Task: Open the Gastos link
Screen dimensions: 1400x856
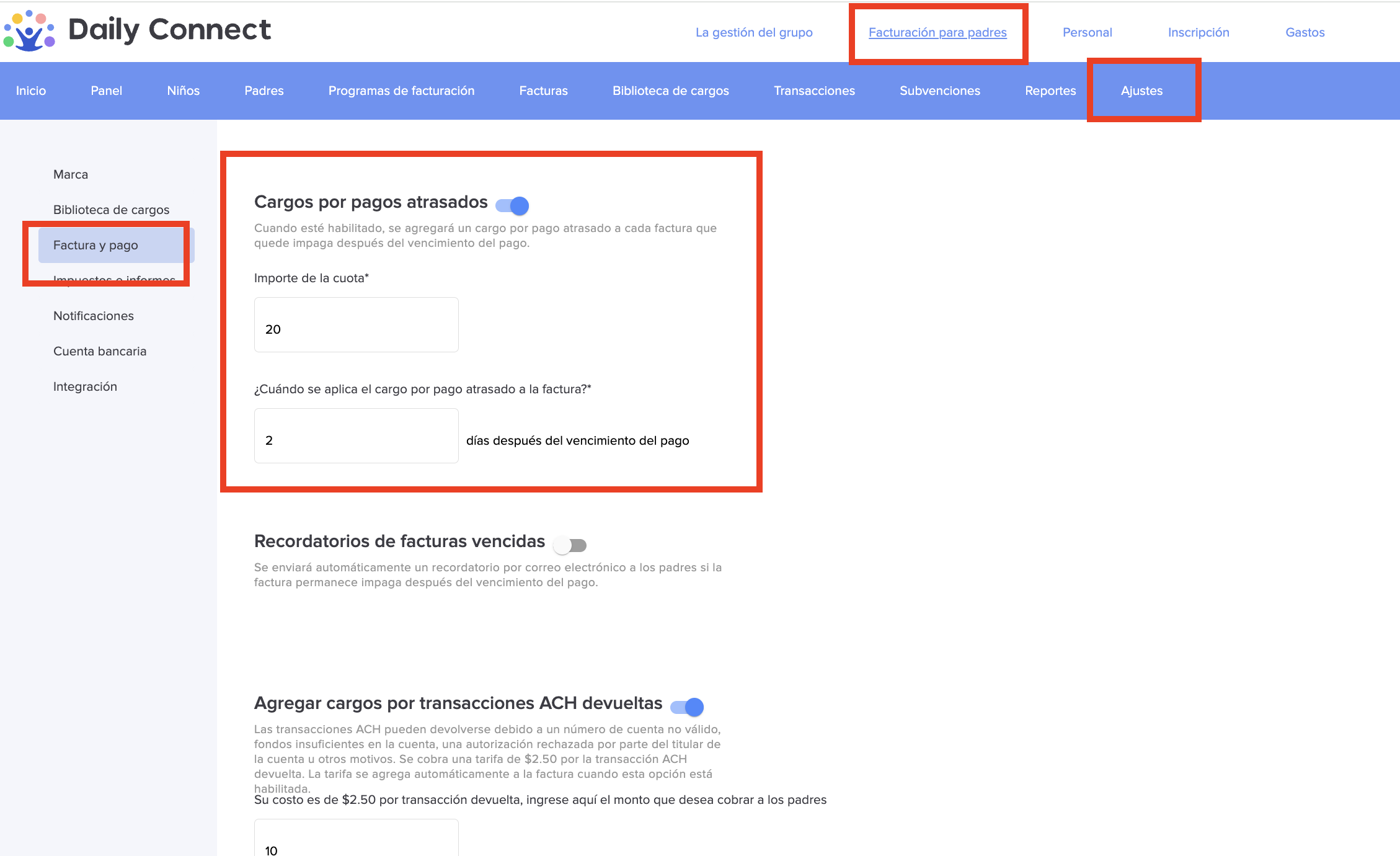Action: [1305, 32]
